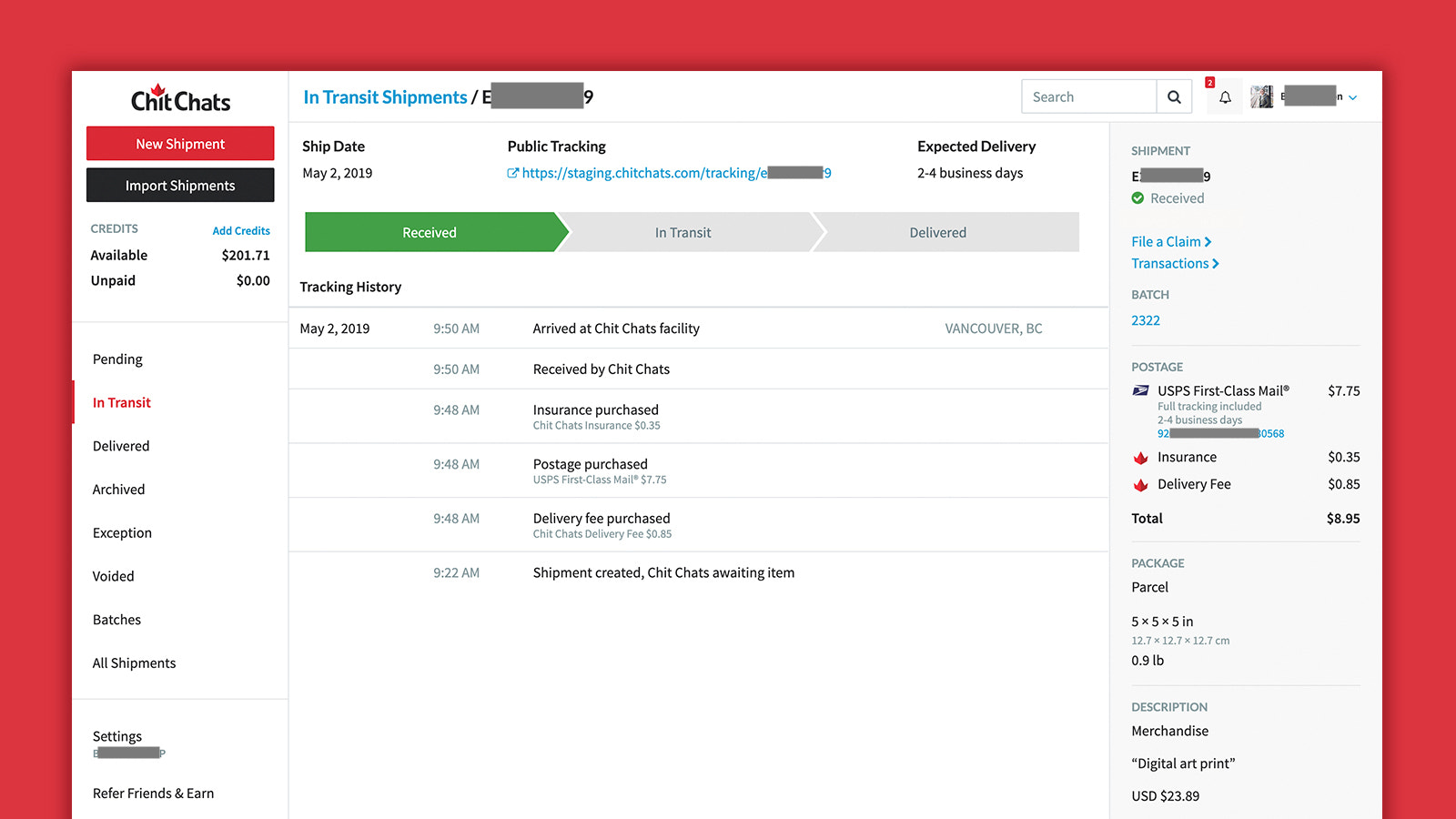Screen dimensions: 1456x819
Task: Click the Add Credits link
Action: (241, 231)
